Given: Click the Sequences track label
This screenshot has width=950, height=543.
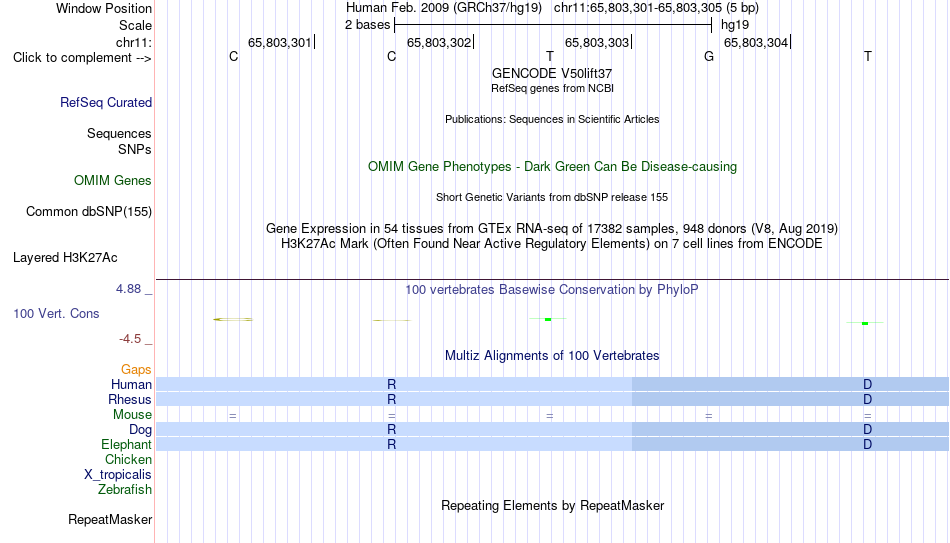Looking at the screenshot, I should (119, 133).
